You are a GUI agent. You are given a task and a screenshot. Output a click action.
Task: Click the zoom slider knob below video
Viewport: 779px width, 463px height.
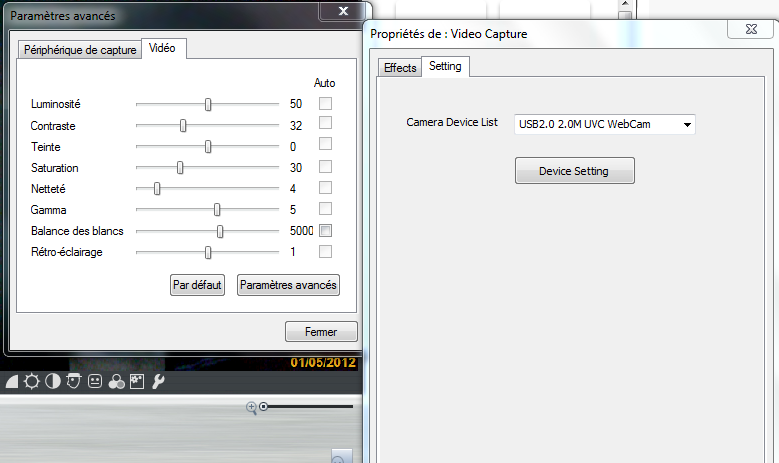(x=264, y=407)
